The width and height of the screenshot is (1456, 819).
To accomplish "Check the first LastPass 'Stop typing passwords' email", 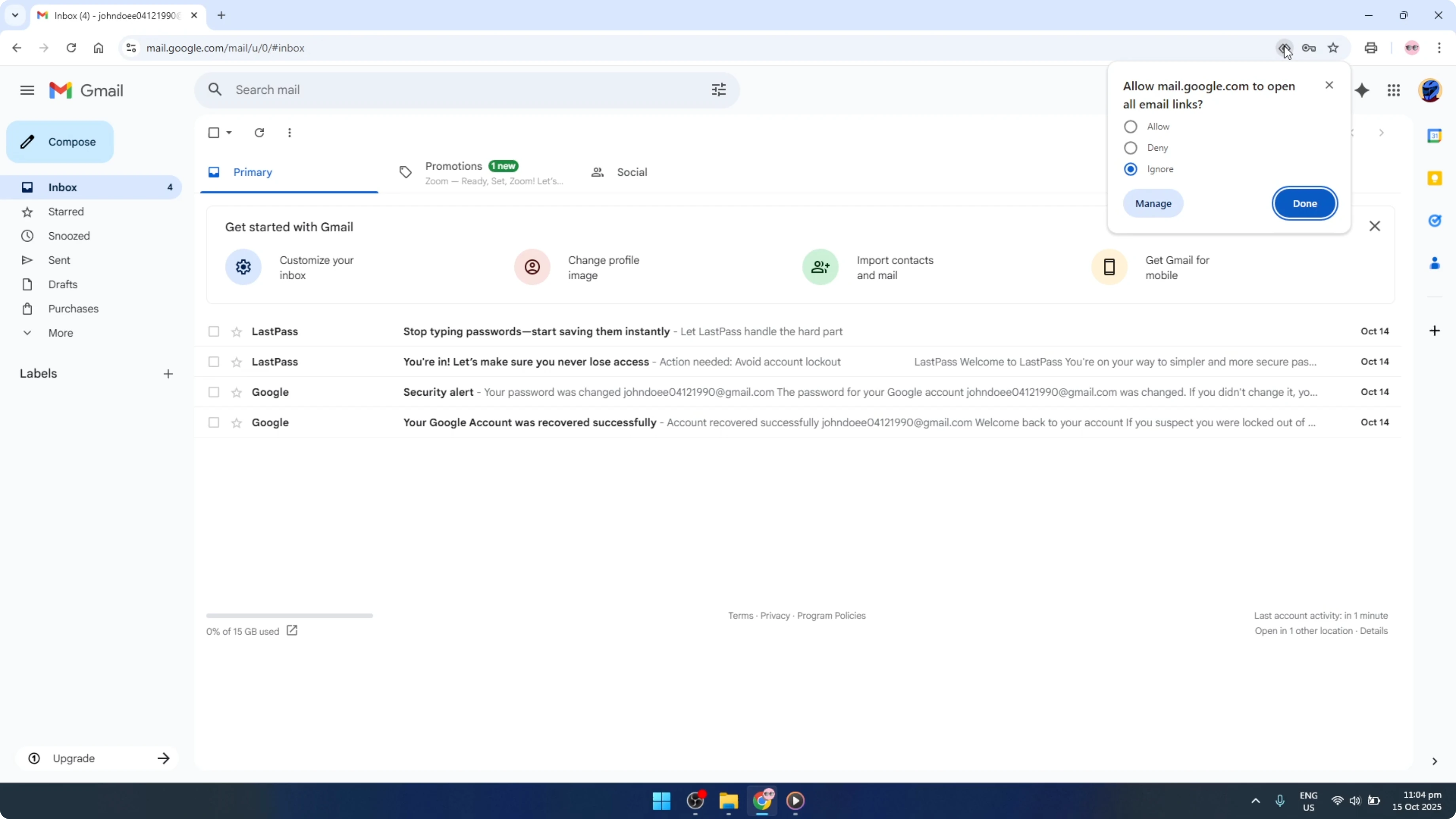I will click(x=214, y=332).
